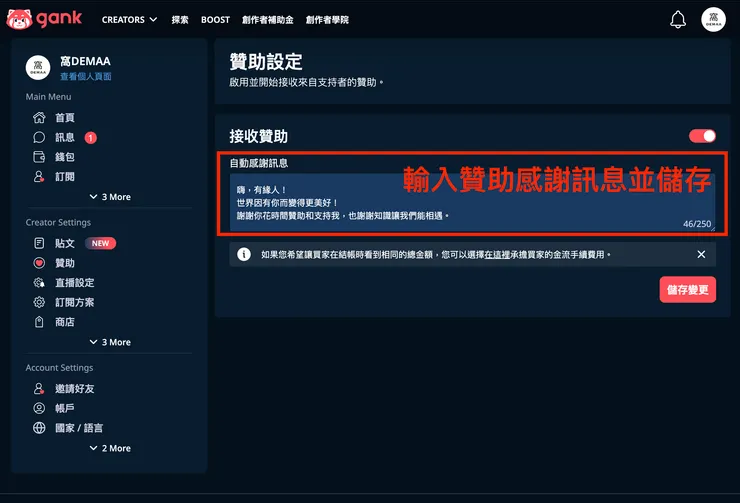This screenshot has height=503, width=740.
Task: Click the globe icon beside 國家 / 語言
Action: [x=39, y=428]
